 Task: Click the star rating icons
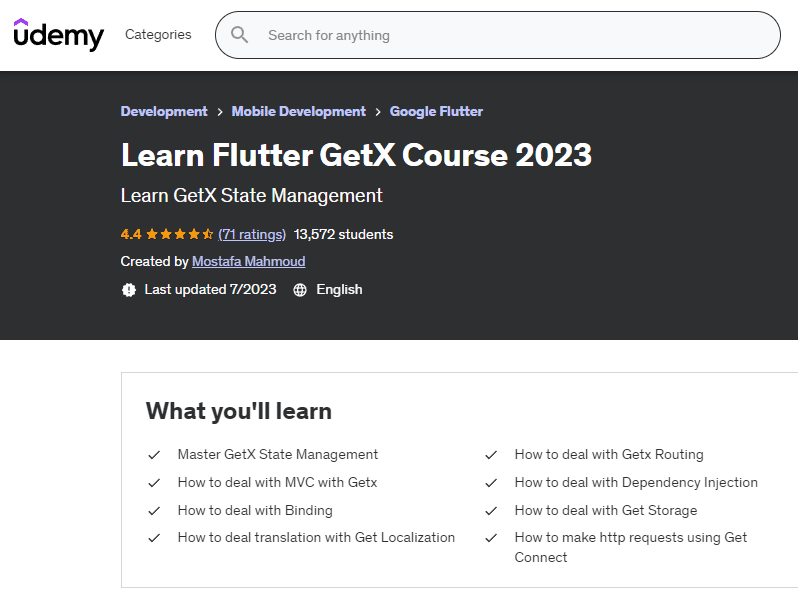pyautogui.click(x=180, y=235)
